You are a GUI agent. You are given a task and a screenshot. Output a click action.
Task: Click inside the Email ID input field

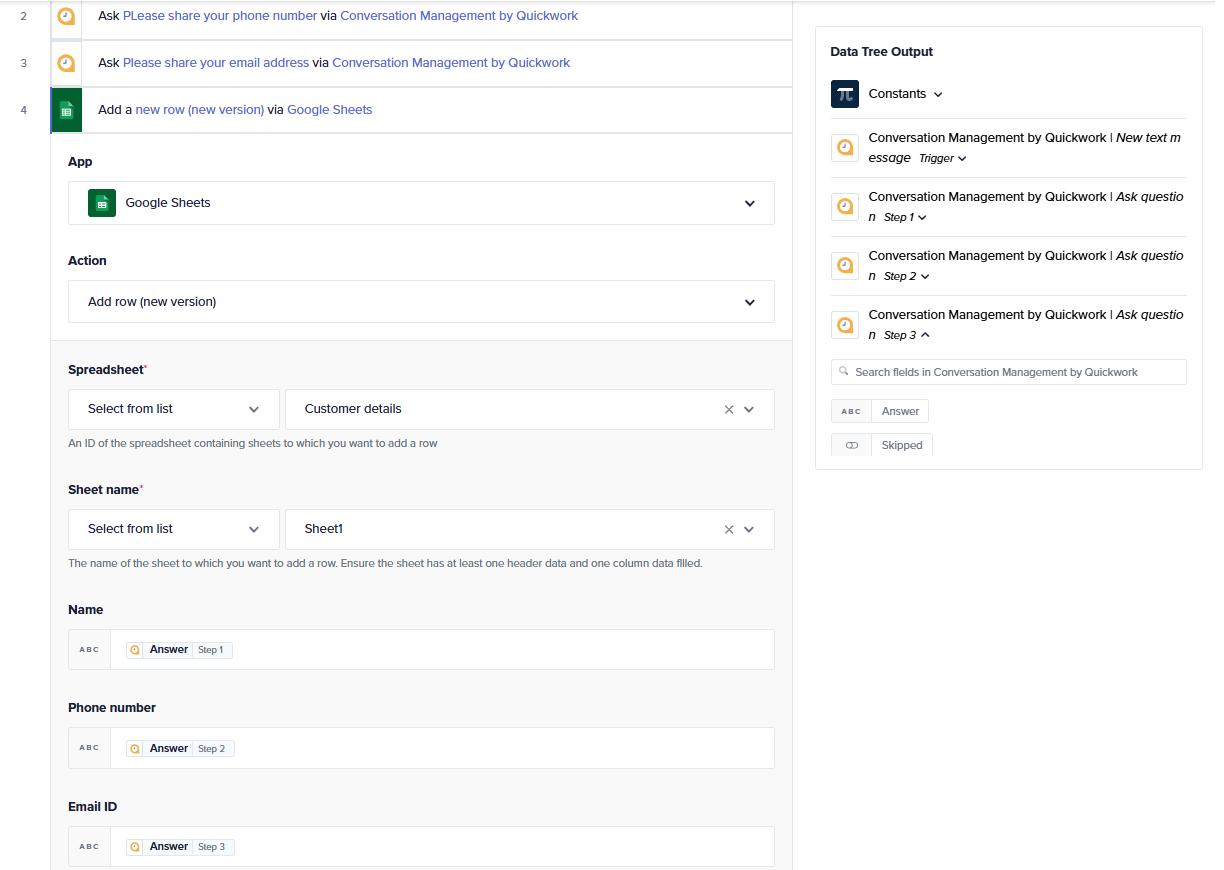442,846
